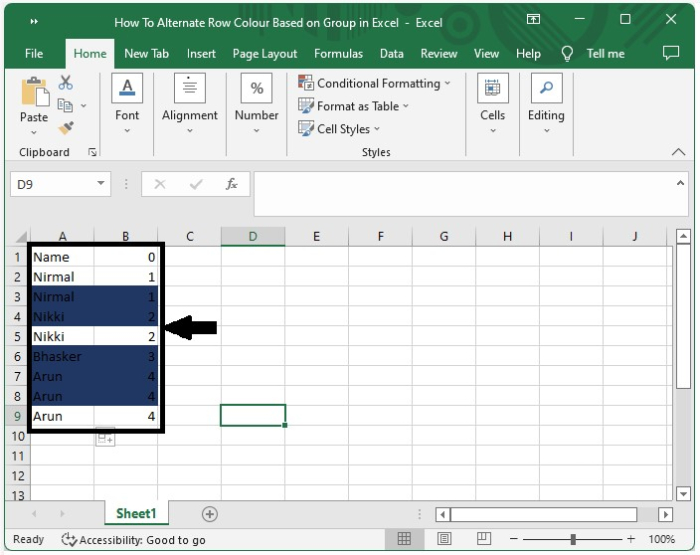The height and width of the screenshot is (555, 700).
Task: Open the Name Box dropdown arrow
Action: point(101,183)
